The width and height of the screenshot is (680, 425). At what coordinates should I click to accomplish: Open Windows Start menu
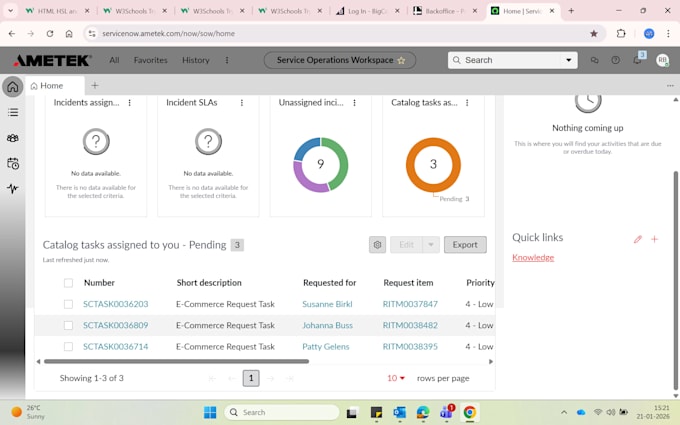210,412
